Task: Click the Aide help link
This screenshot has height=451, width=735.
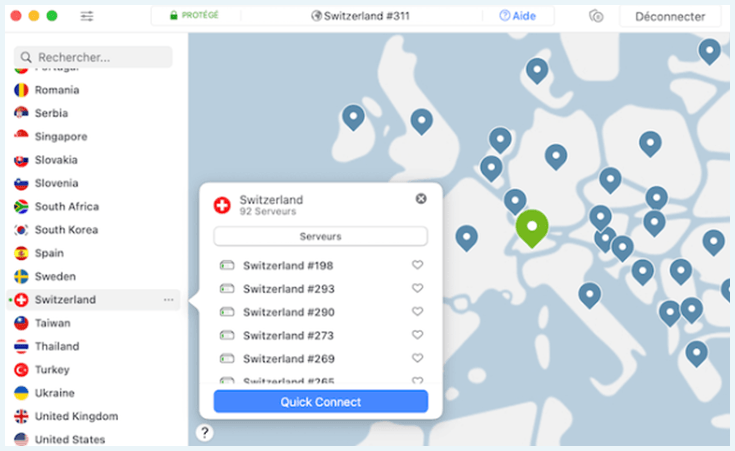Action: click(518, 16)
